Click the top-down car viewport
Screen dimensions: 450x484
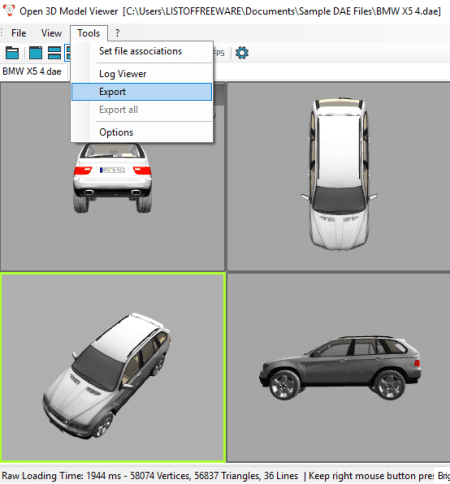pyautogui.click(x=339, y=177)
